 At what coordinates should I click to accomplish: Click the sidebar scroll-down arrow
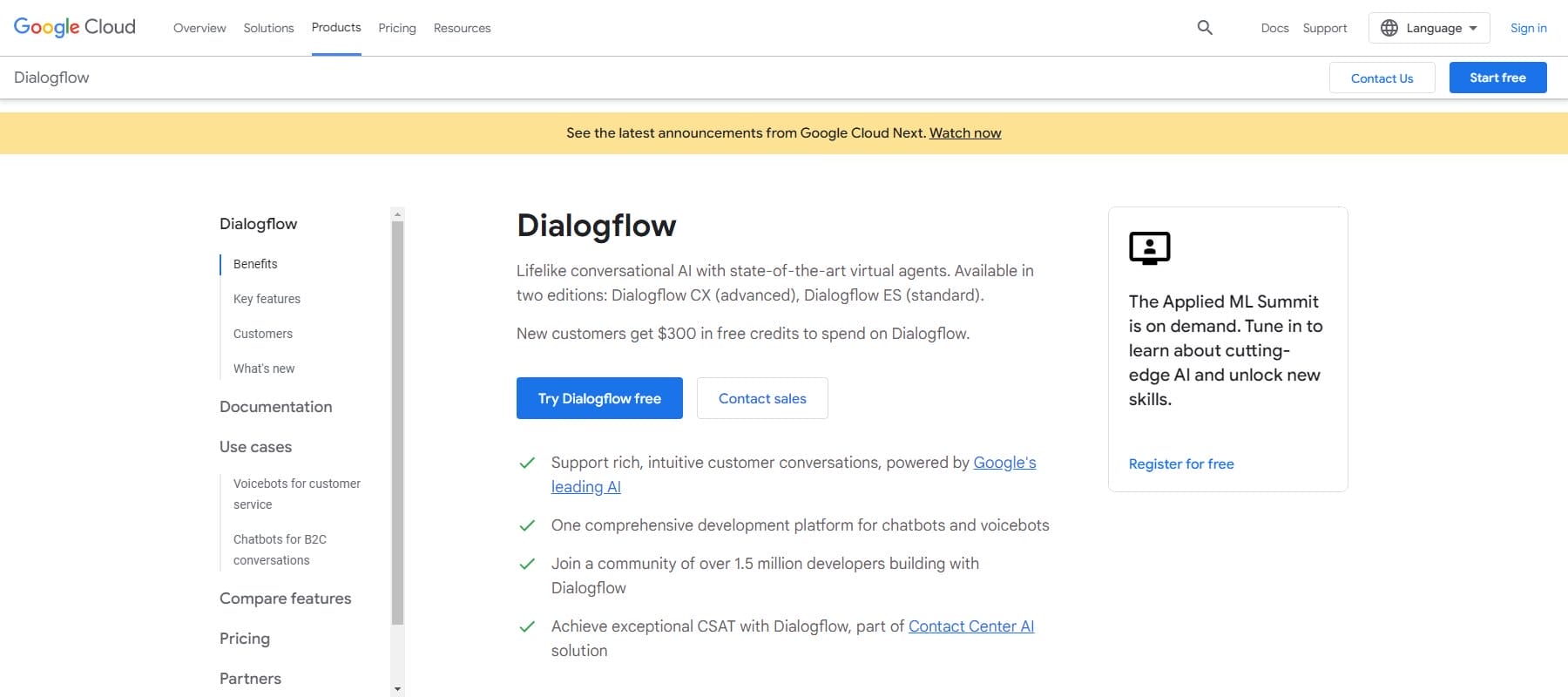coord(397,689)
